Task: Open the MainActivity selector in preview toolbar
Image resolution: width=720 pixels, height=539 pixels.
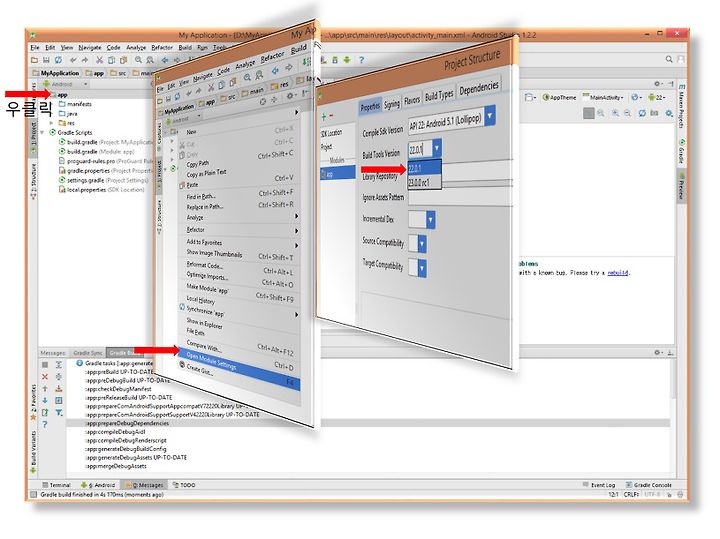Action: pyautogui.click(x=603, y=97)
